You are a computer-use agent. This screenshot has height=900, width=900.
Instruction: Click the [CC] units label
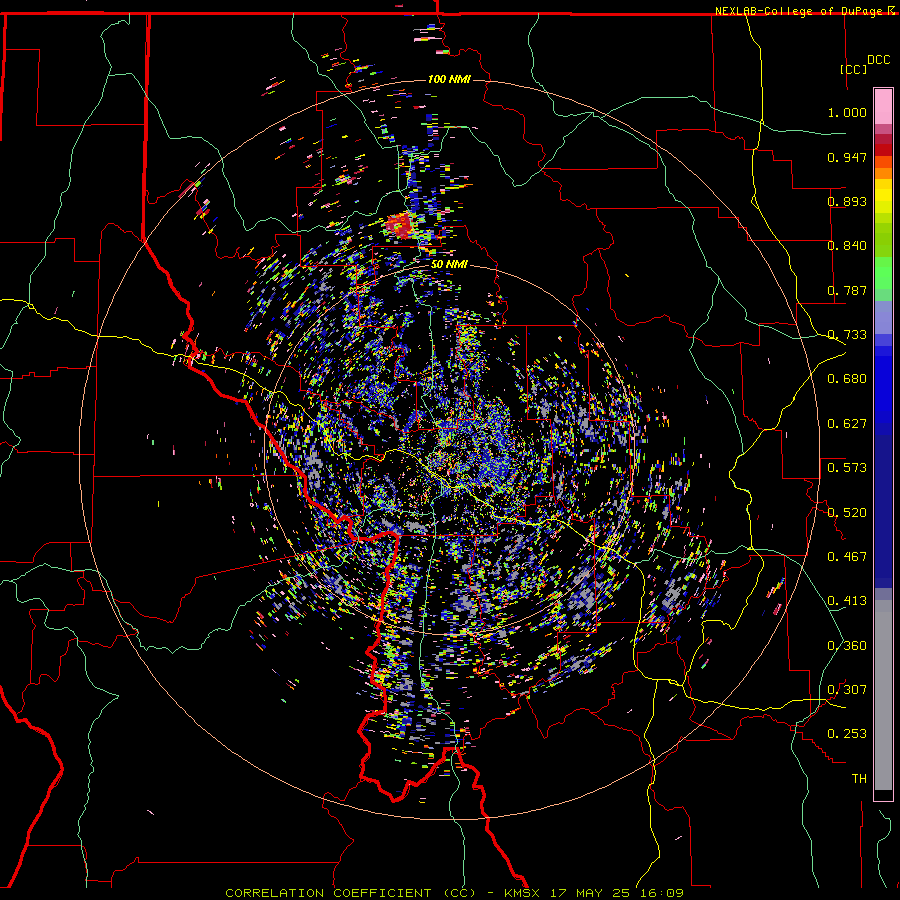click(854, 69)
